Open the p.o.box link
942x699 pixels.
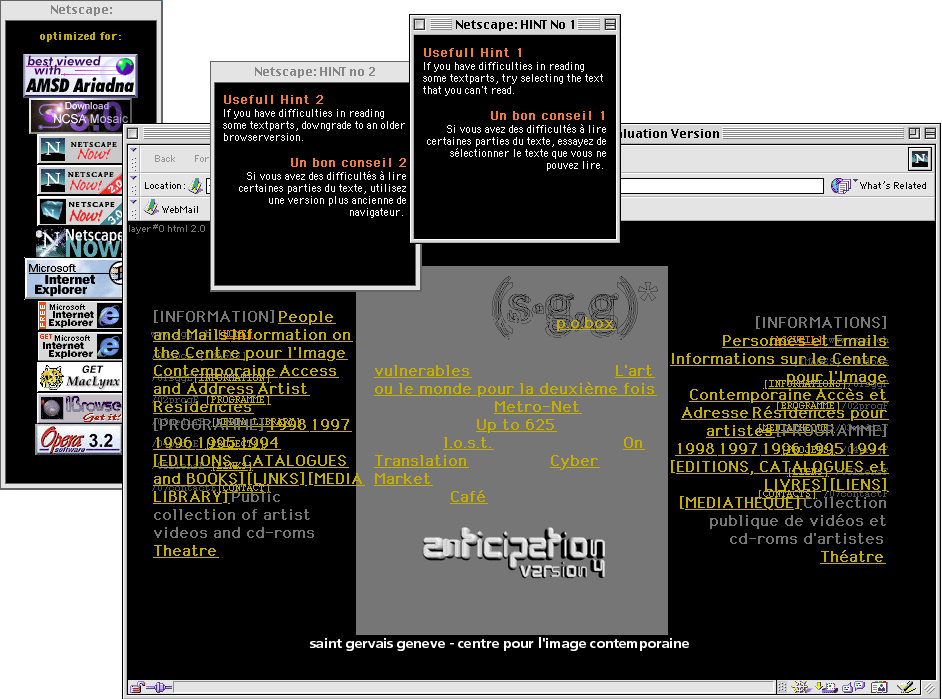click(585, 323)
